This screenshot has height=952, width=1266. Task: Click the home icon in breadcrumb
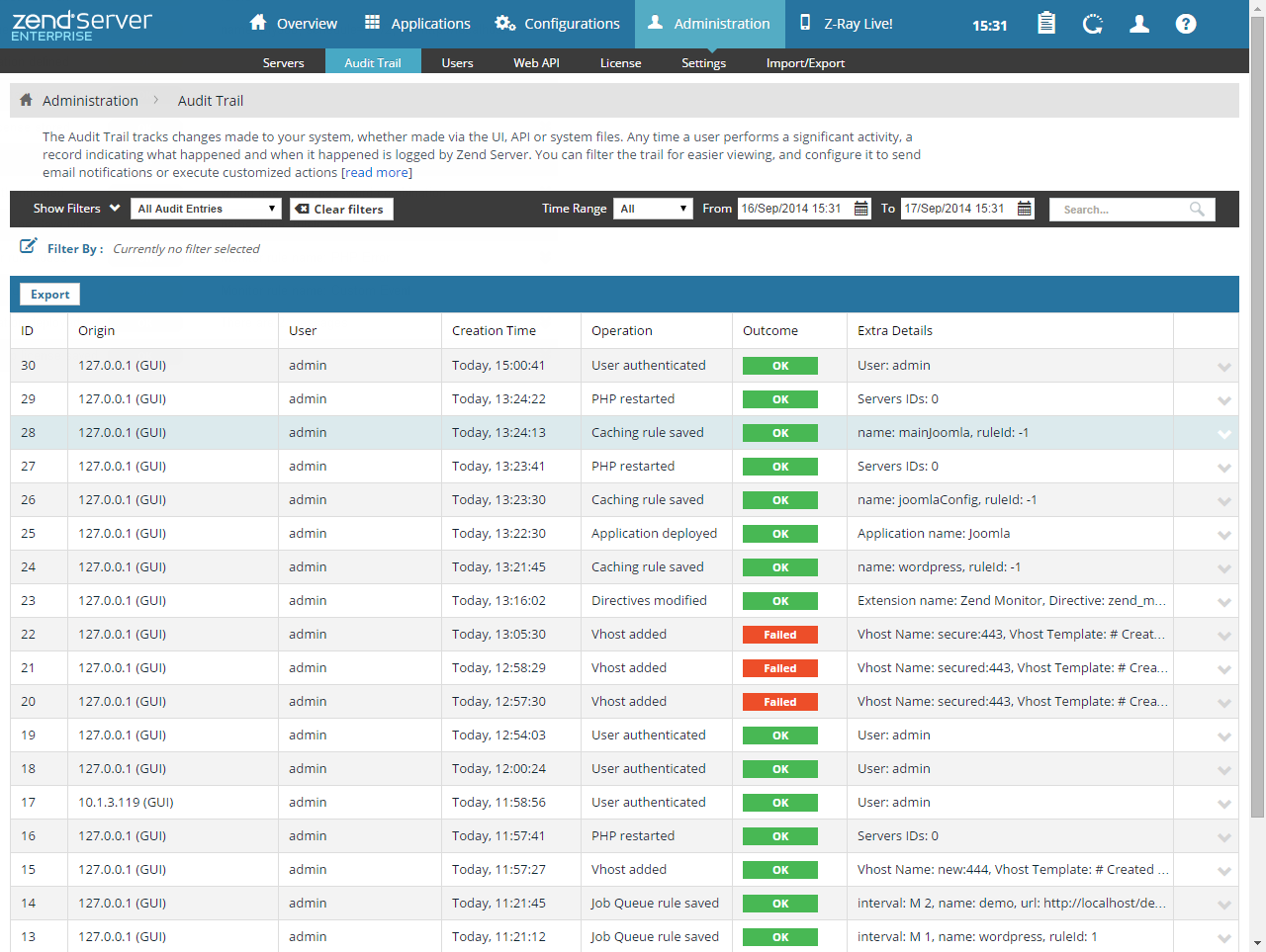[27, 100]
